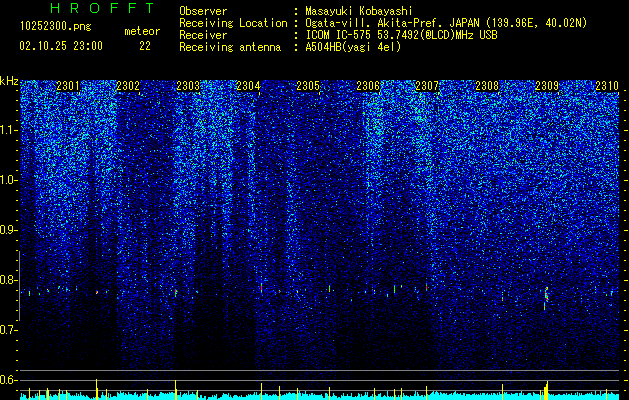Screen dimensions: 629x400
Task: Click the 0.6 kHz axis label
Action: tap(9, 380)
